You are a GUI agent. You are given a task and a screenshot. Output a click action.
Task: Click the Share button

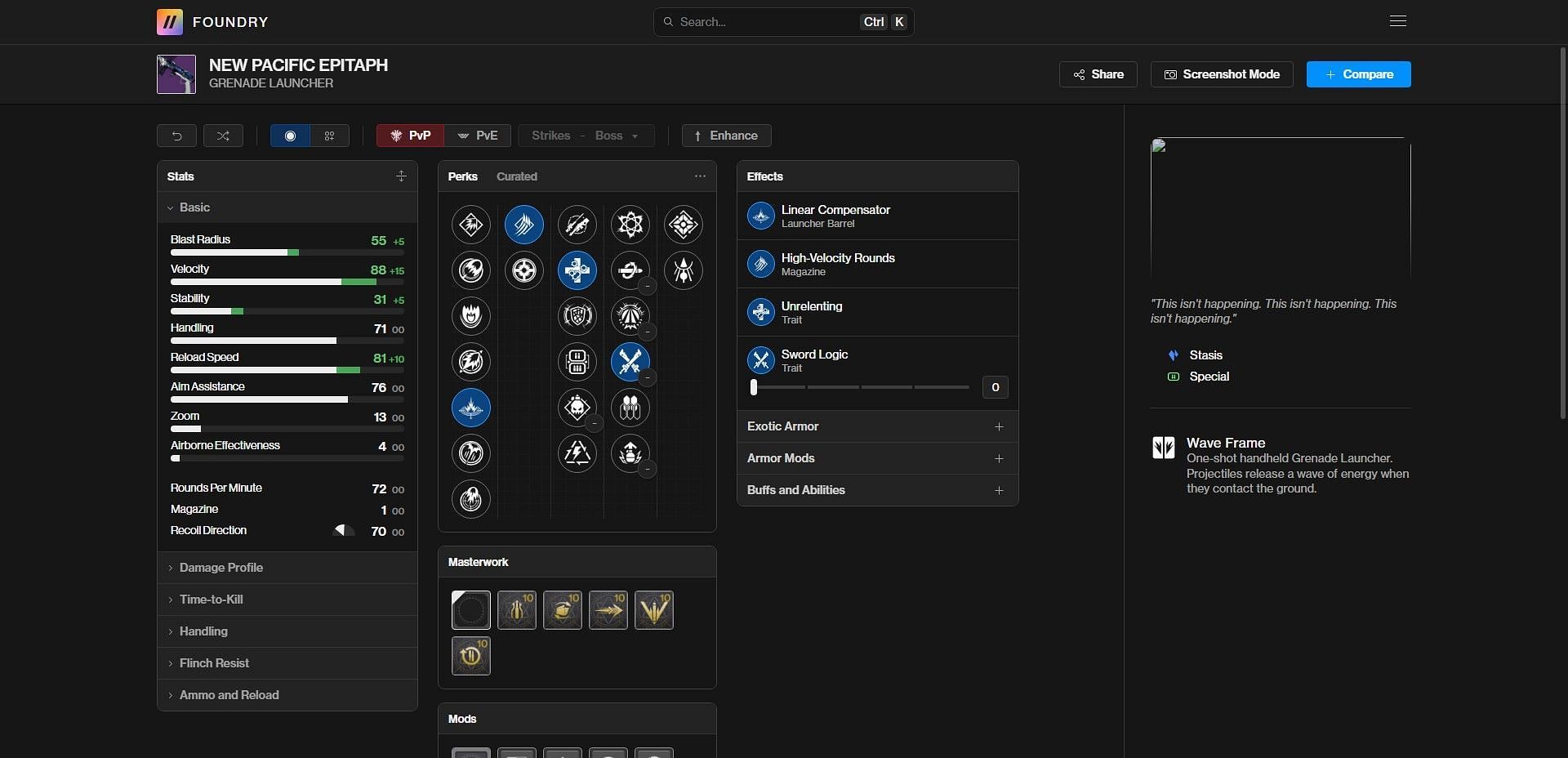point(1098,74)
